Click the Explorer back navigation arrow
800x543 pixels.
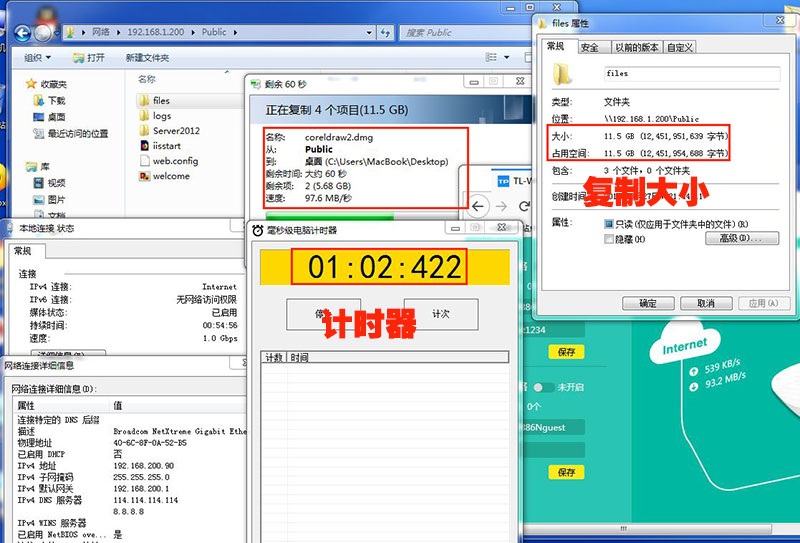(22, 33)
